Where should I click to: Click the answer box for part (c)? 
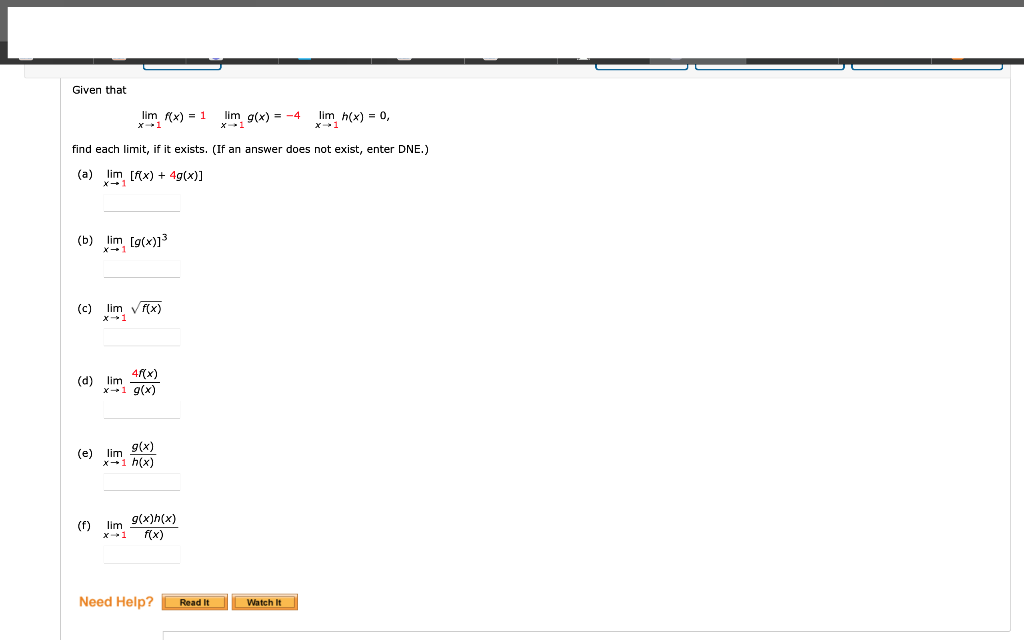[x=141, y=337]
